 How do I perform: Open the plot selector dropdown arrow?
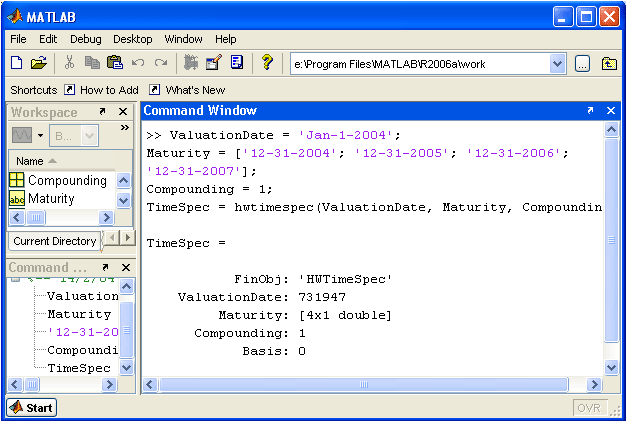(40, 135)
